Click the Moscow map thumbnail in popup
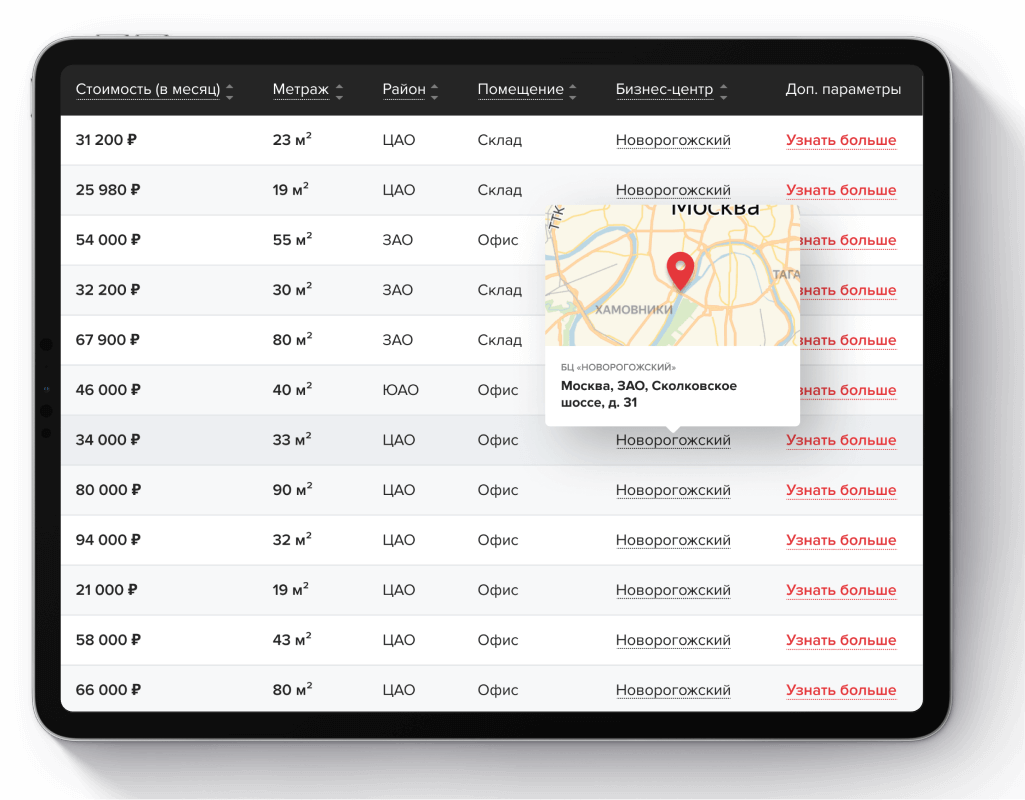This screenshot has height=800, width=1025. coord(673,275)
